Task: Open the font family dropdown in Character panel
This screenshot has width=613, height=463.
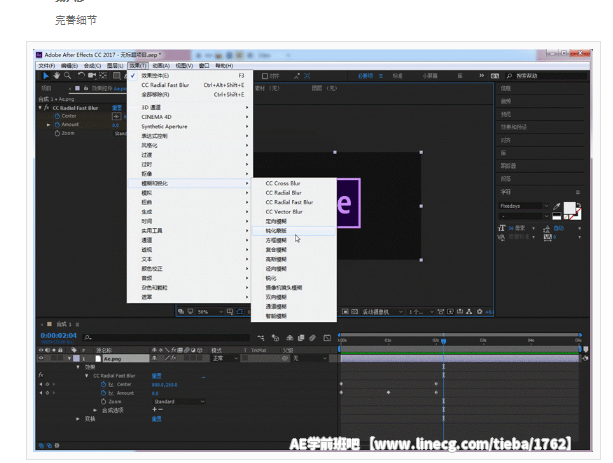Action: pyautogui.click(x=524, y=206)
